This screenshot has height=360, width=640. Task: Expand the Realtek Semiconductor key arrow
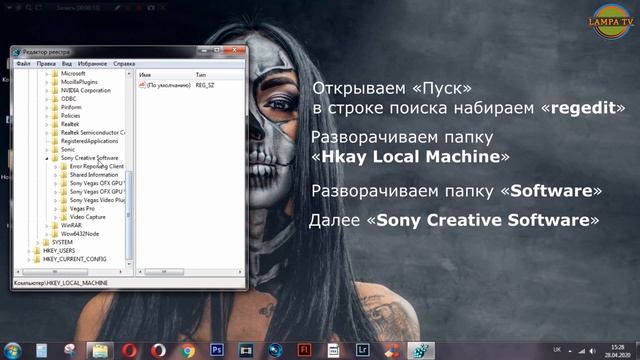click(x=47, y=133)
